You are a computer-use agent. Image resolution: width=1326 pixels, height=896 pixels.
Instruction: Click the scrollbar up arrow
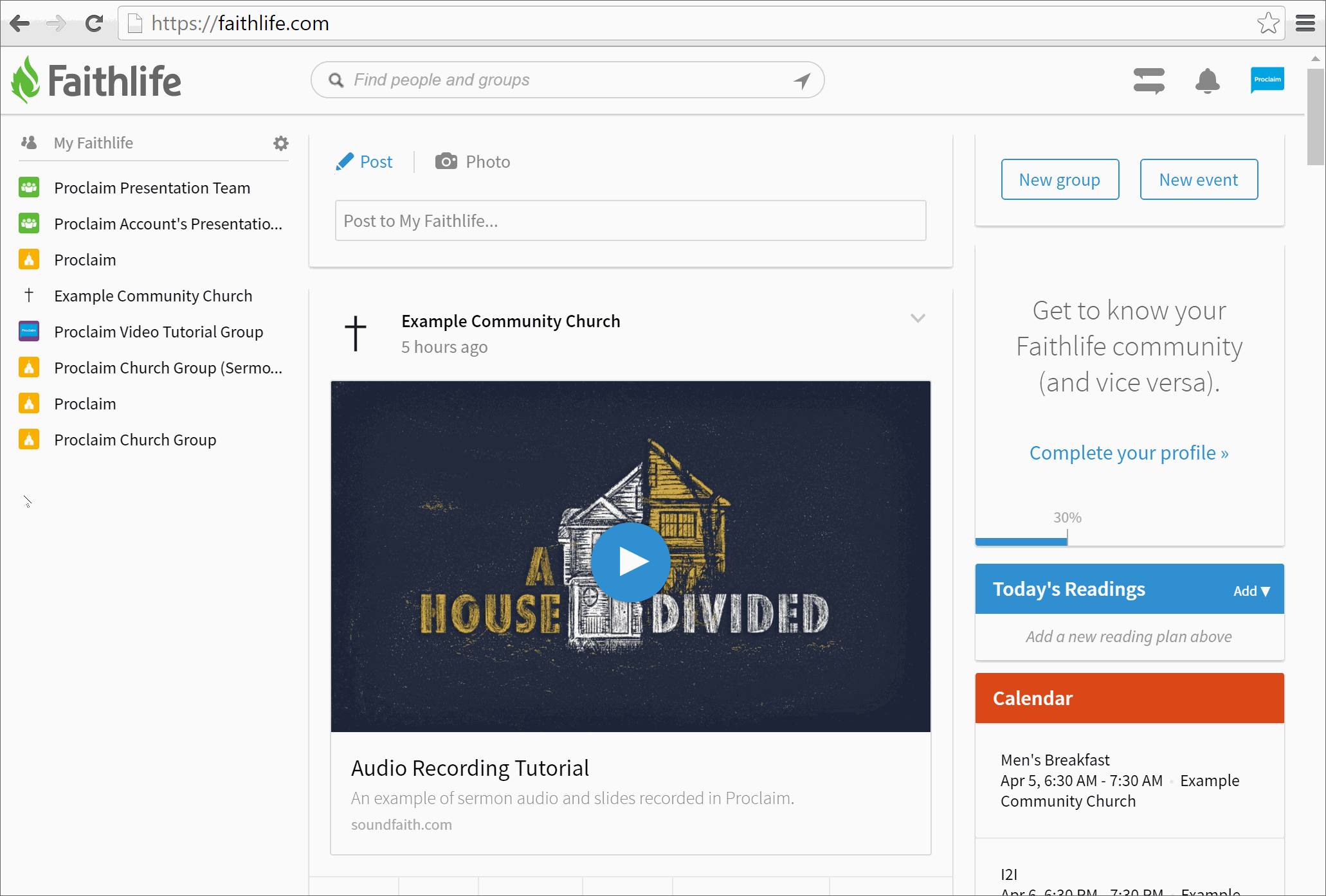(x=1316, y=58)
